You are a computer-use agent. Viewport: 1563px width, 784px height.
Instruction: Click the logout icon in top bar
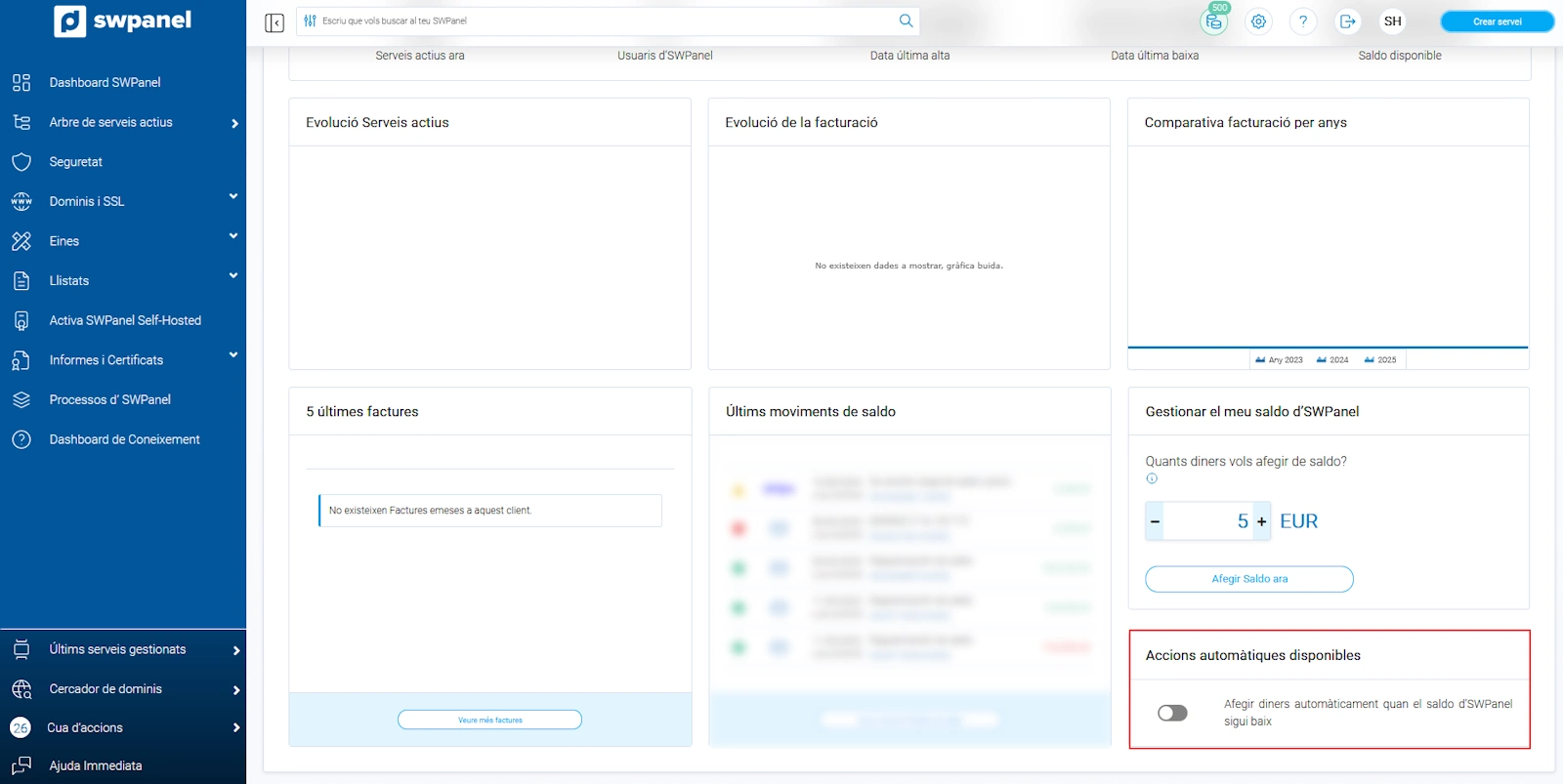[1347, 21]
